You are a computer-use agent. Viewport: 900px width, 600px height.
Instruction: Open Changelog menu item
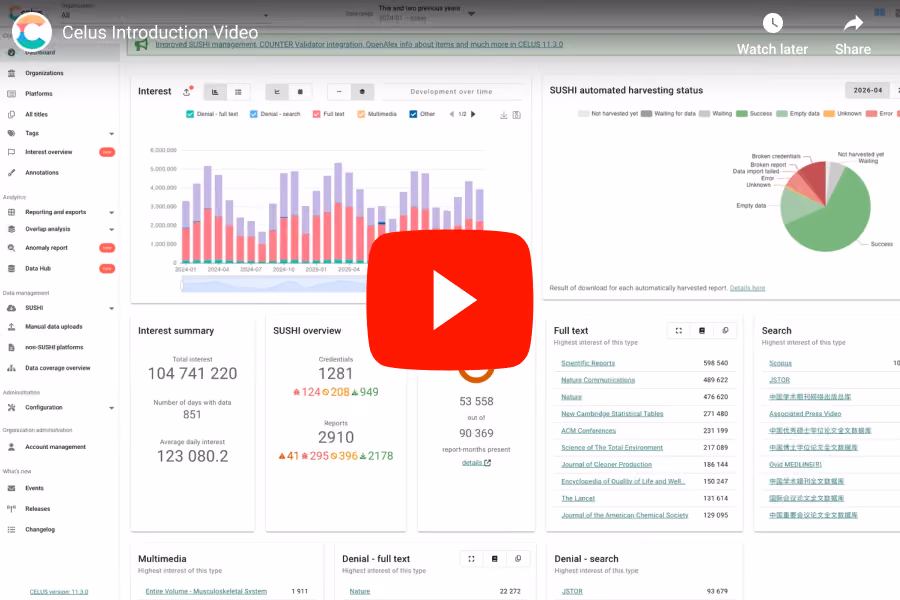pos(40,529)
